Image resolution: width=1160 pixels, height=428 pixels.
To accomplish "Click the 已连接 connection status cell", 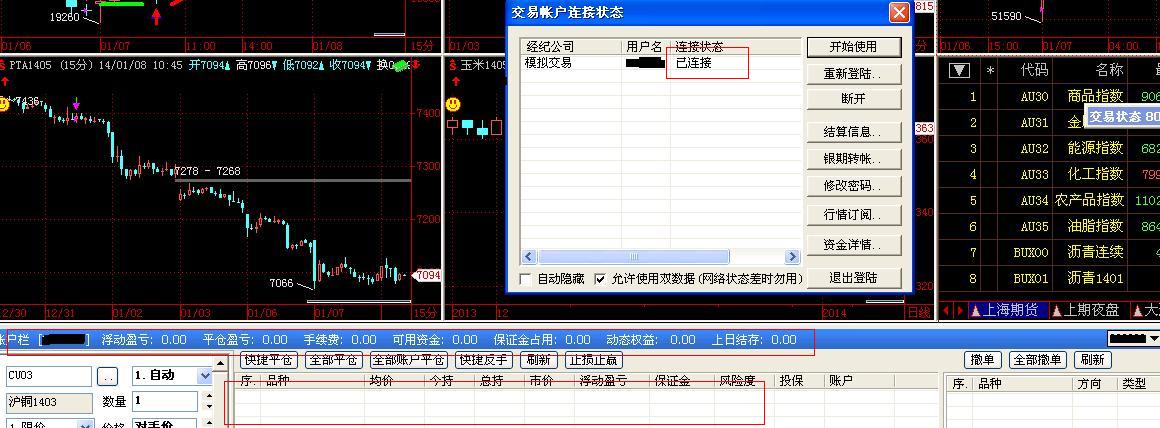I will coord(694,64).
